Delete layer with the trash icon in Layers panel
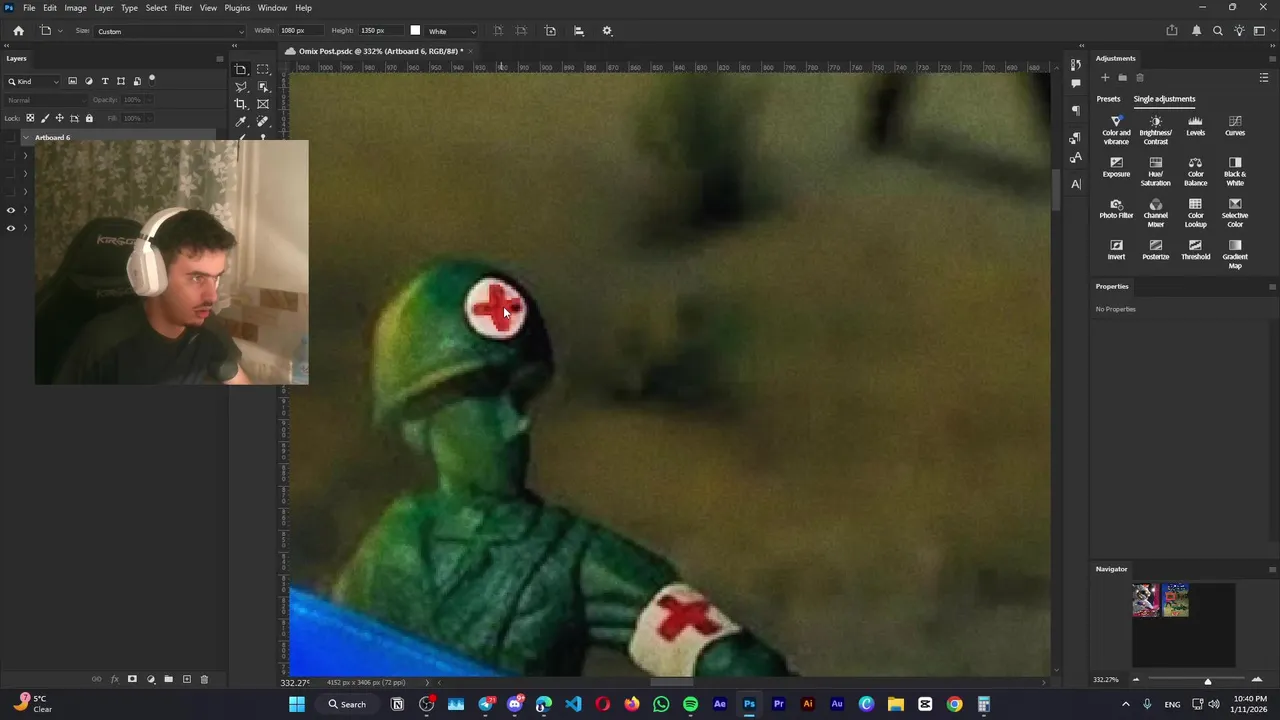 204,679
